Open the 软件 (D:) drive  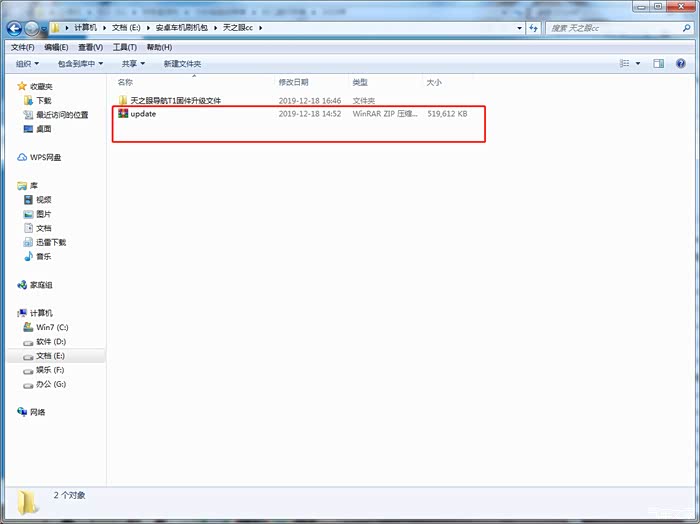click(51, 341)
